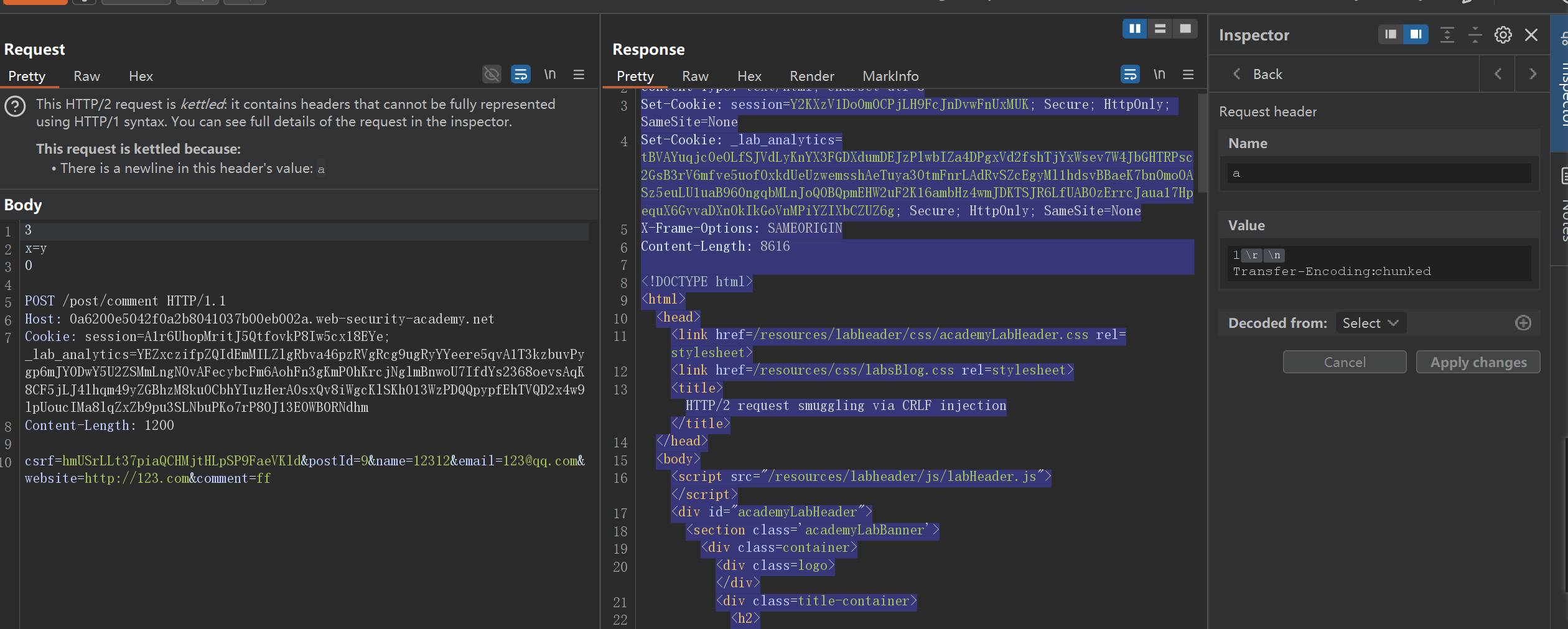Click the kettled request help icon
1568x629 pixels.
[x=15, y=107]
